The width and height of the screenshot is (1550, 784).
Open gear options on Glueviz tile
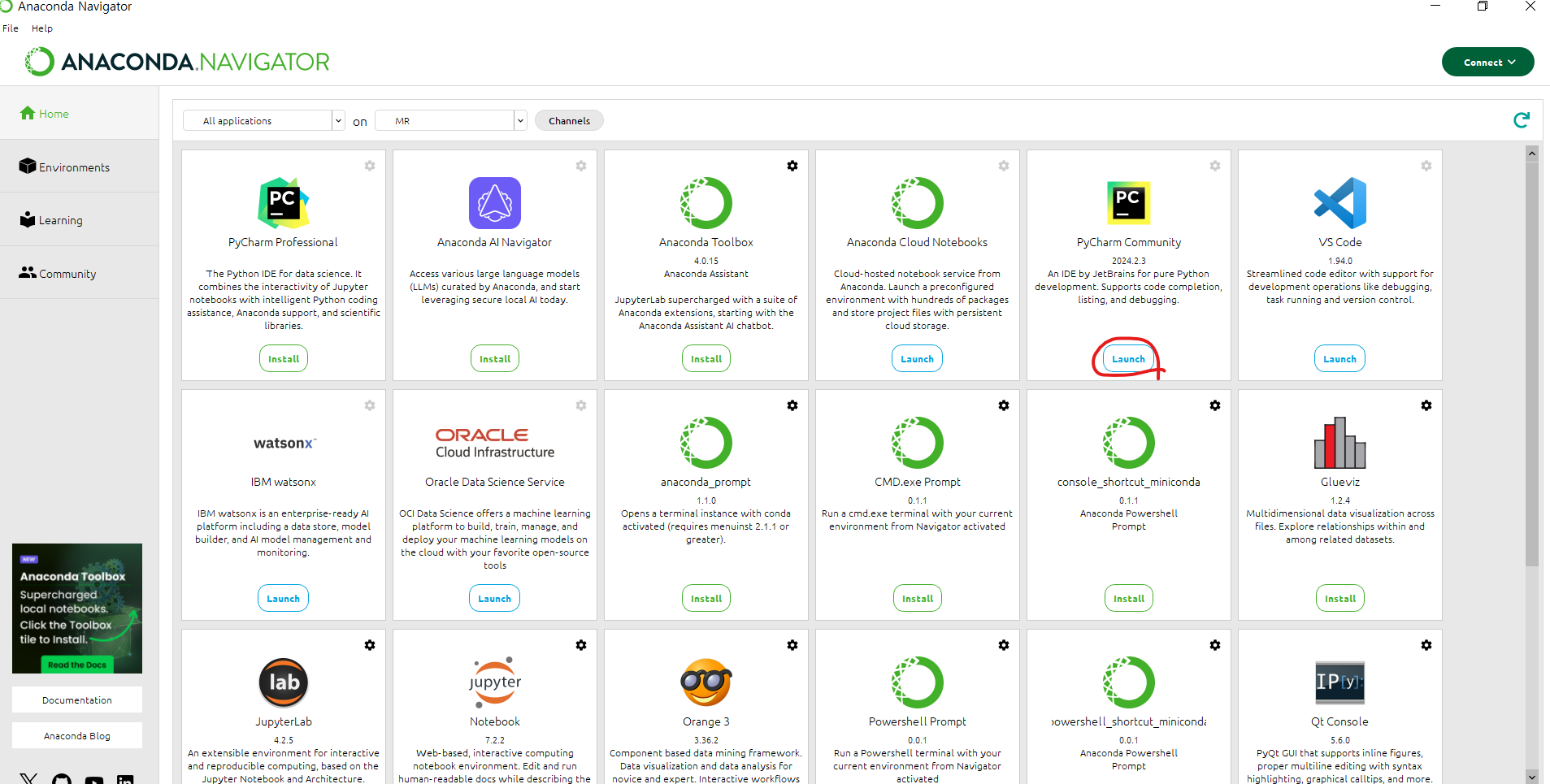point(1426,405)
